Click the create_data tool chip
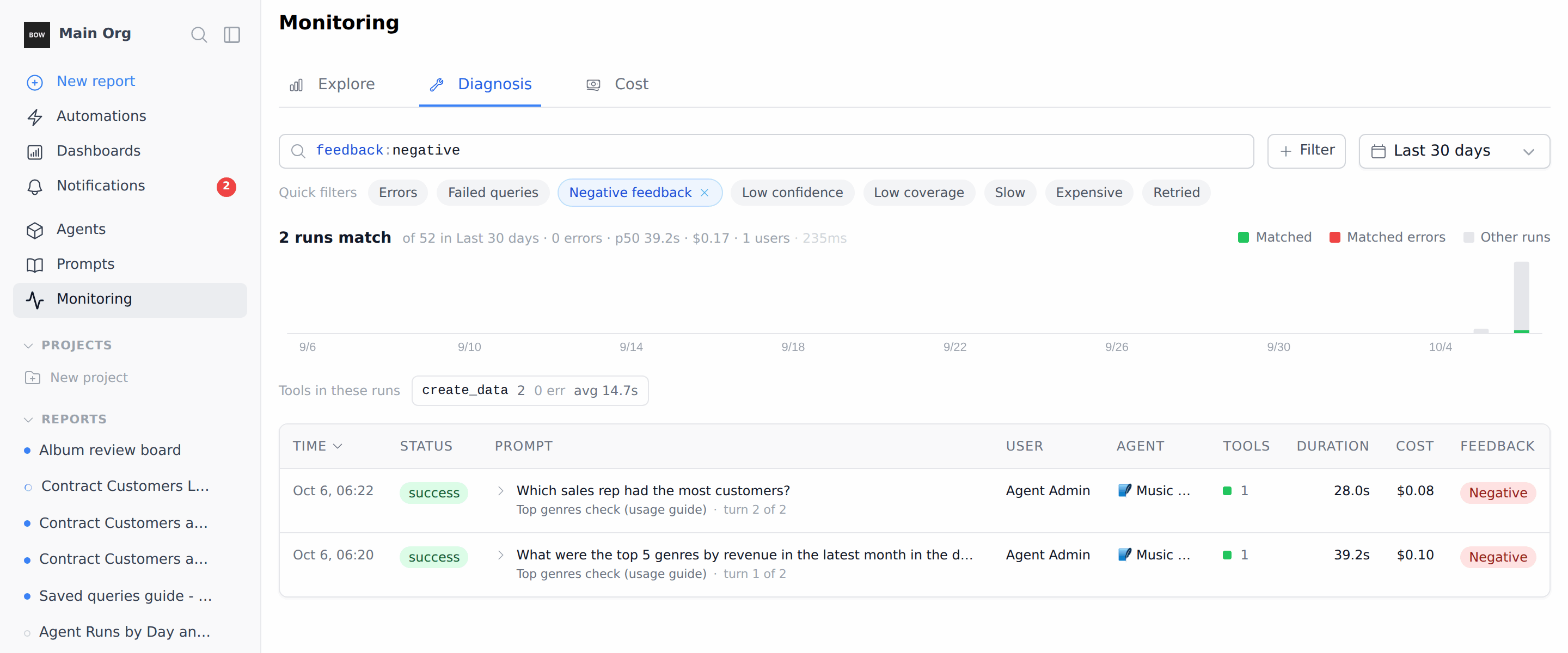Viewport: 1568px width, 653px height. (530, 391)
